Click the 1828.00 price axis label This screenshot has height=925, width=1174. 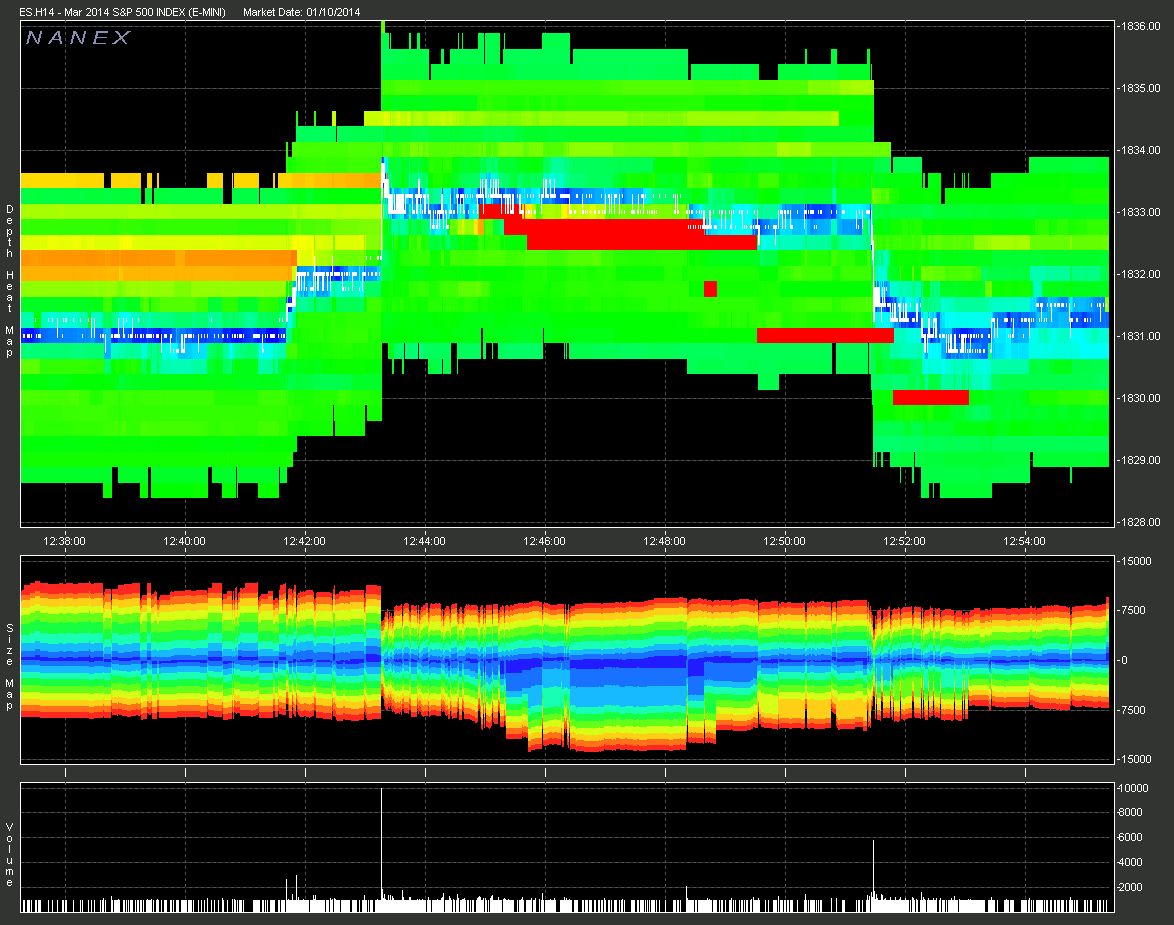click(x=1140, y=522)
